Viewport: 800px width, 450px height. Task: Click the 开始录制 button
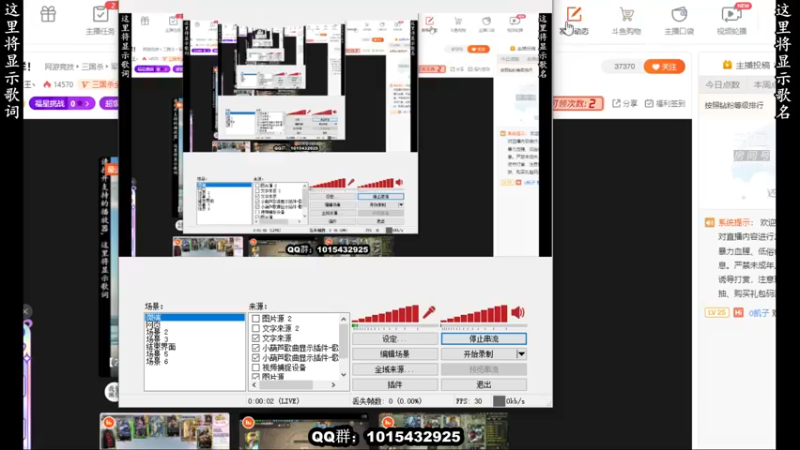[x=479, y=354]
